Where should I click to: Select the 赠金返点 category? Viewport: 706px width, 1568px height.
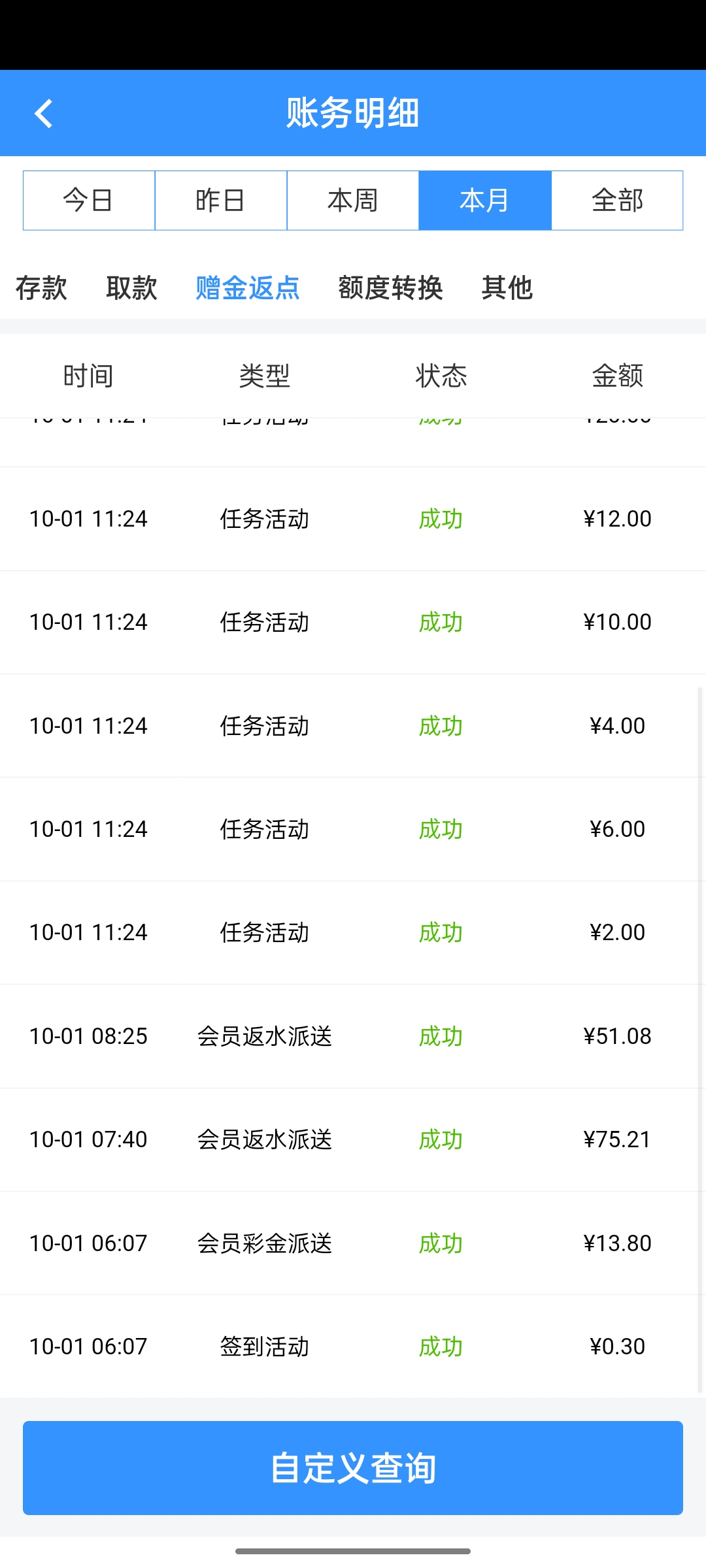coord(248,288)
